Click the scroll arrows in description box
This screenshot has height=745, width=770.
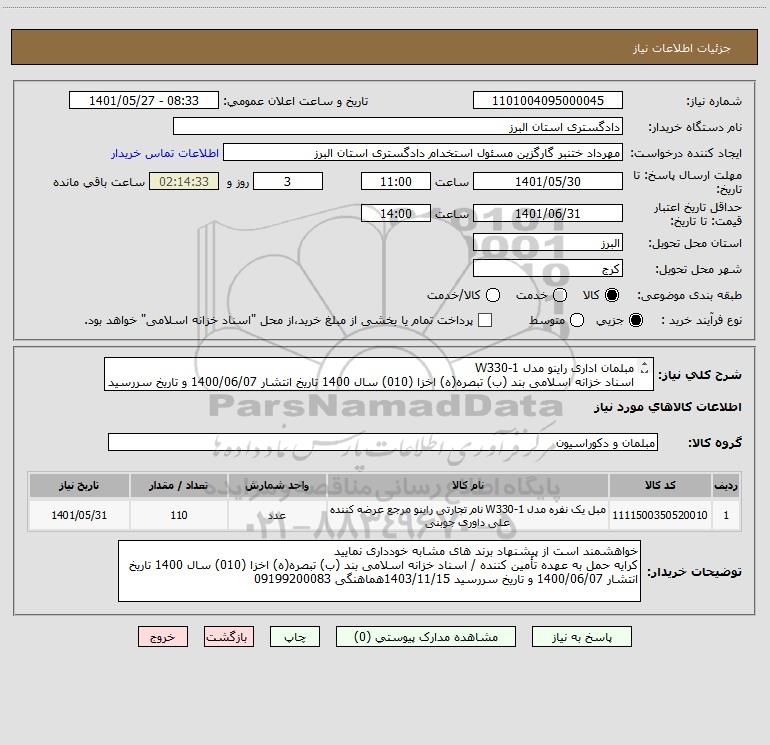tap(645, 367)
